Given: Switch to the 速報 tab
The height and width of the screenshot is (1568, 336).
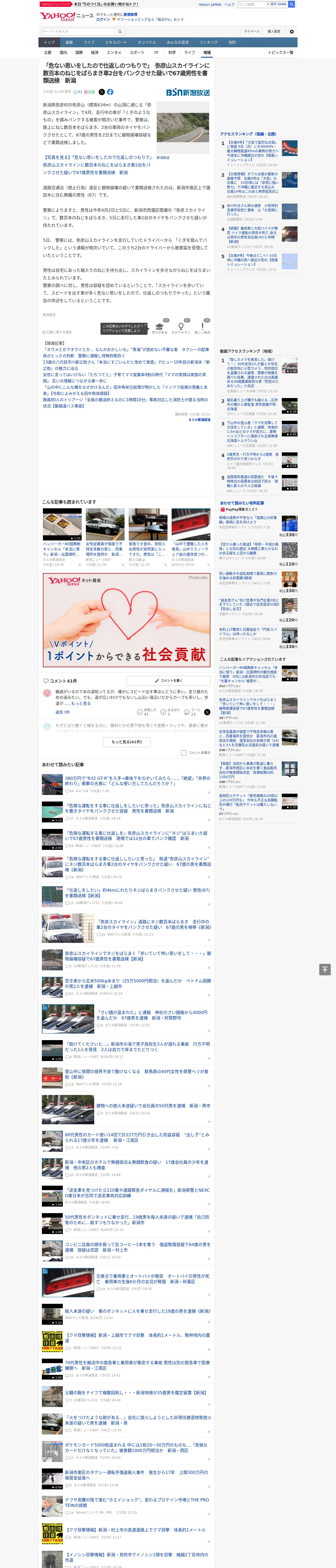Looking at the screenshot, I should (69, 43).
